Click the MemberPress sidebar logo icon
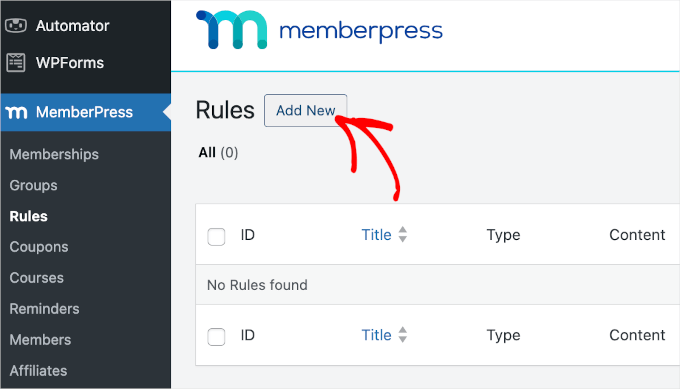 click(16, 112)
